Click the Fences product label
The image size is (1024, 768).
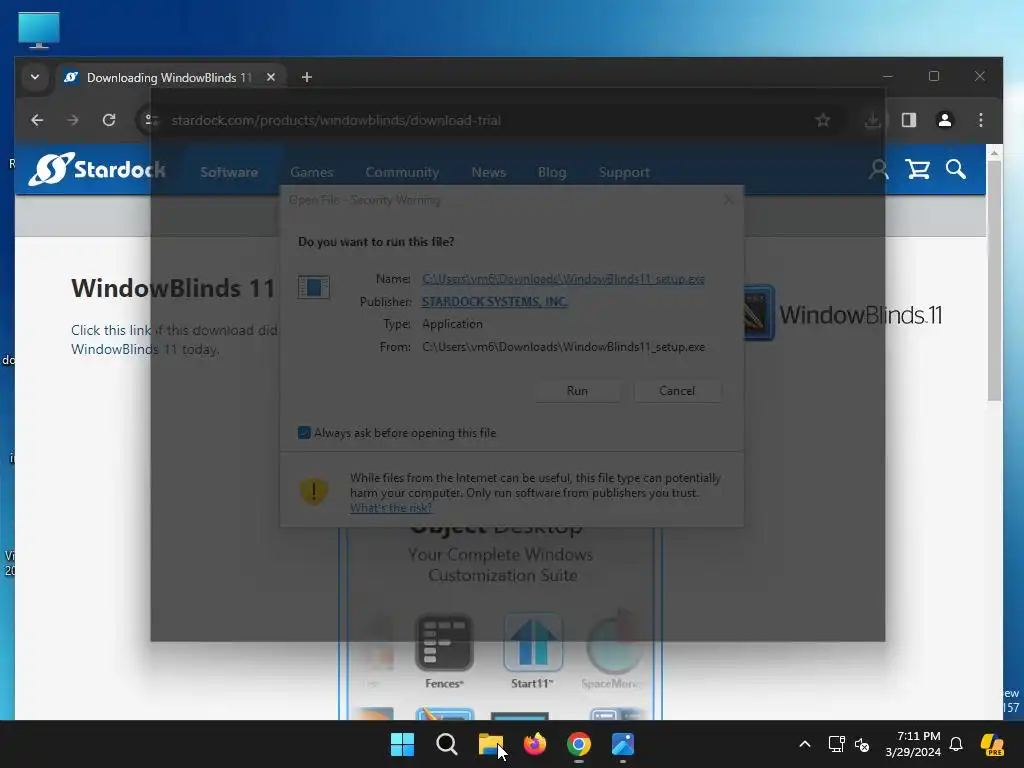point(444,683)
